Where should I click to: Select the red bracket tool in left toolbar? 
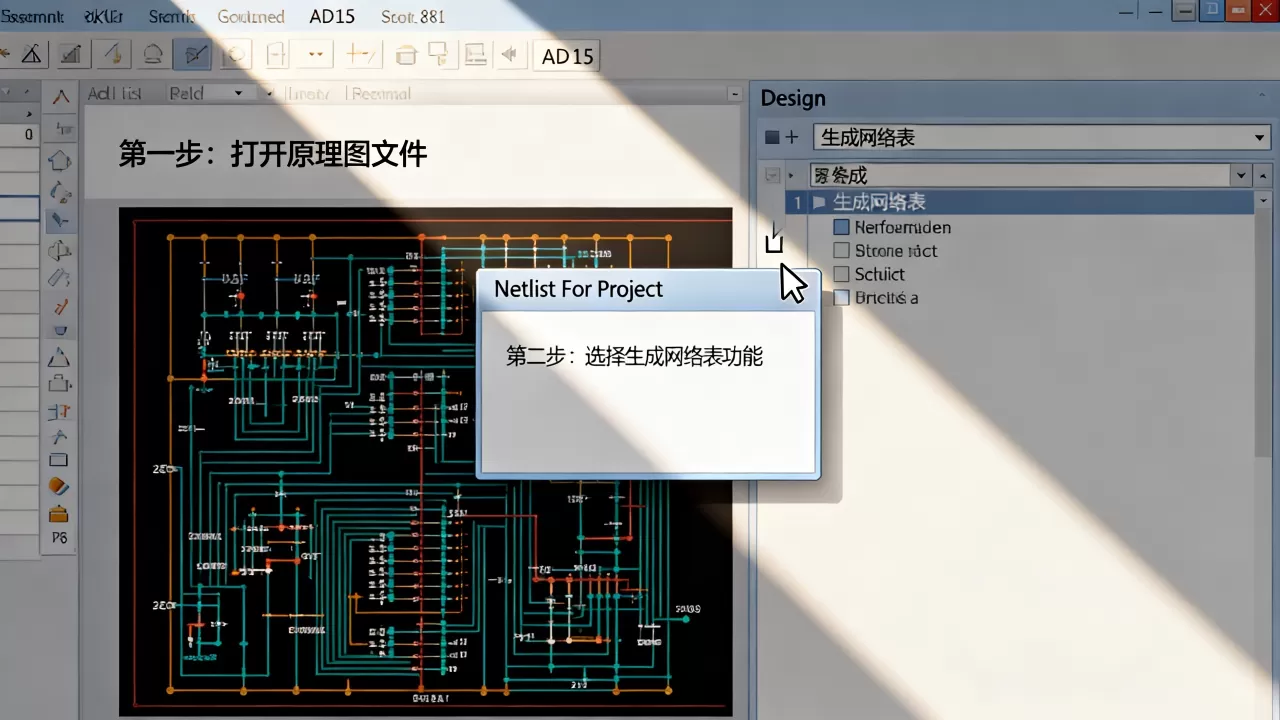[60, 411]
